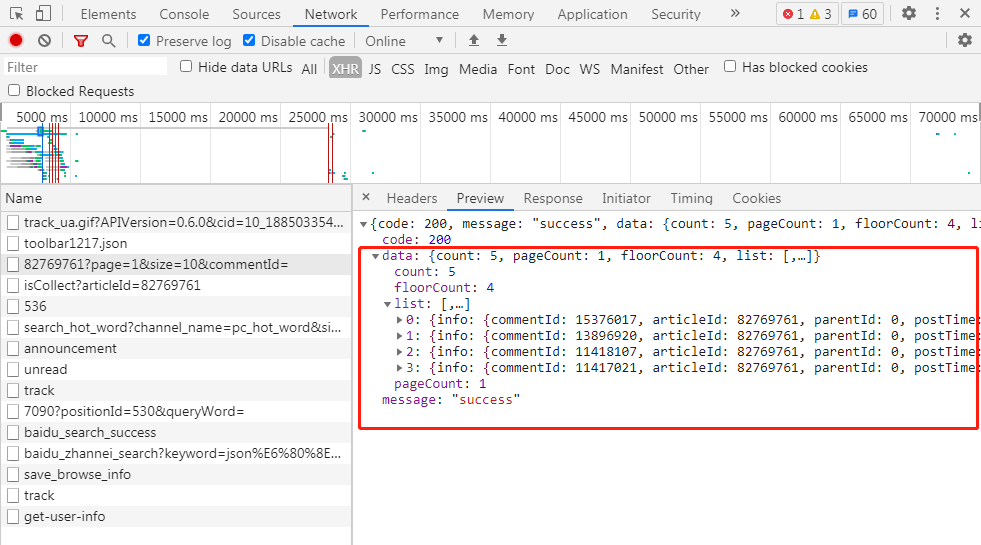
Task: Toggle Disable cache checkbox
Action: (249, 40)
